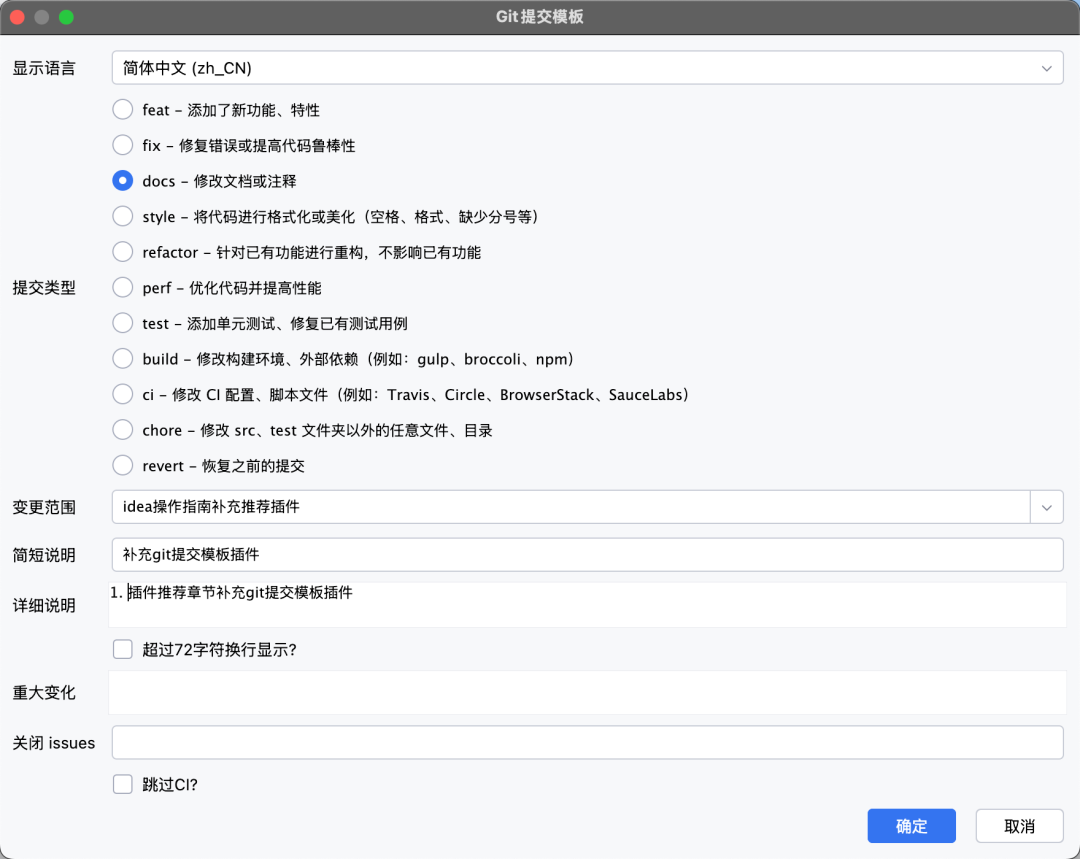
Task: Enable the 超过72字符换行显示 checkbox
Action: click(x=122, y=649)
